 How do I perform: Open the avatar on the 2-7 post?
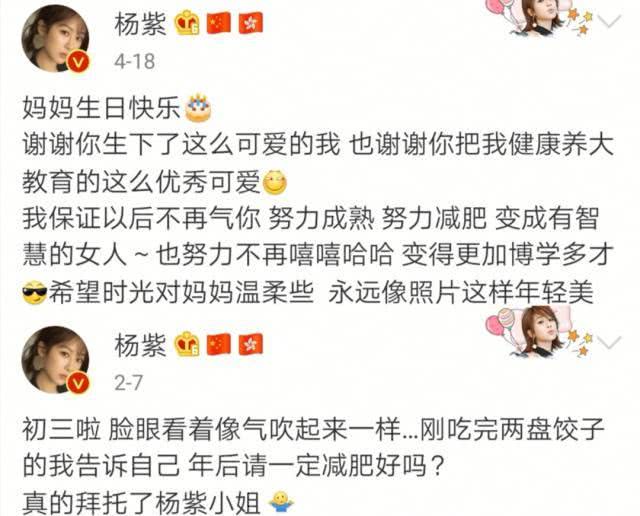[x=56, y=360]
